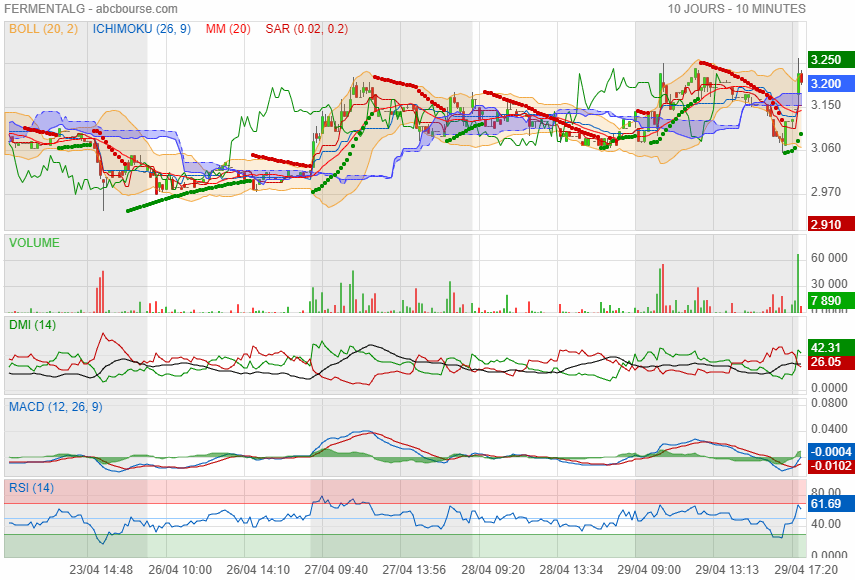The width and height of the screenshot is (855, 580).
Task: Click the 26/04 10:00 time axis label
Action: click(x=180, y=570)
